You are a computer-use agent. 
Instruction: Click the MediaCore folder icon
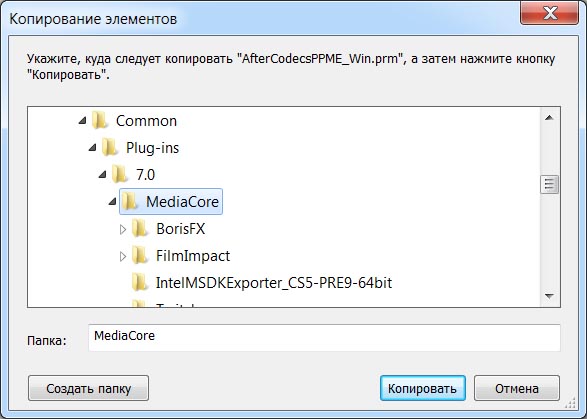pos(130,201)
